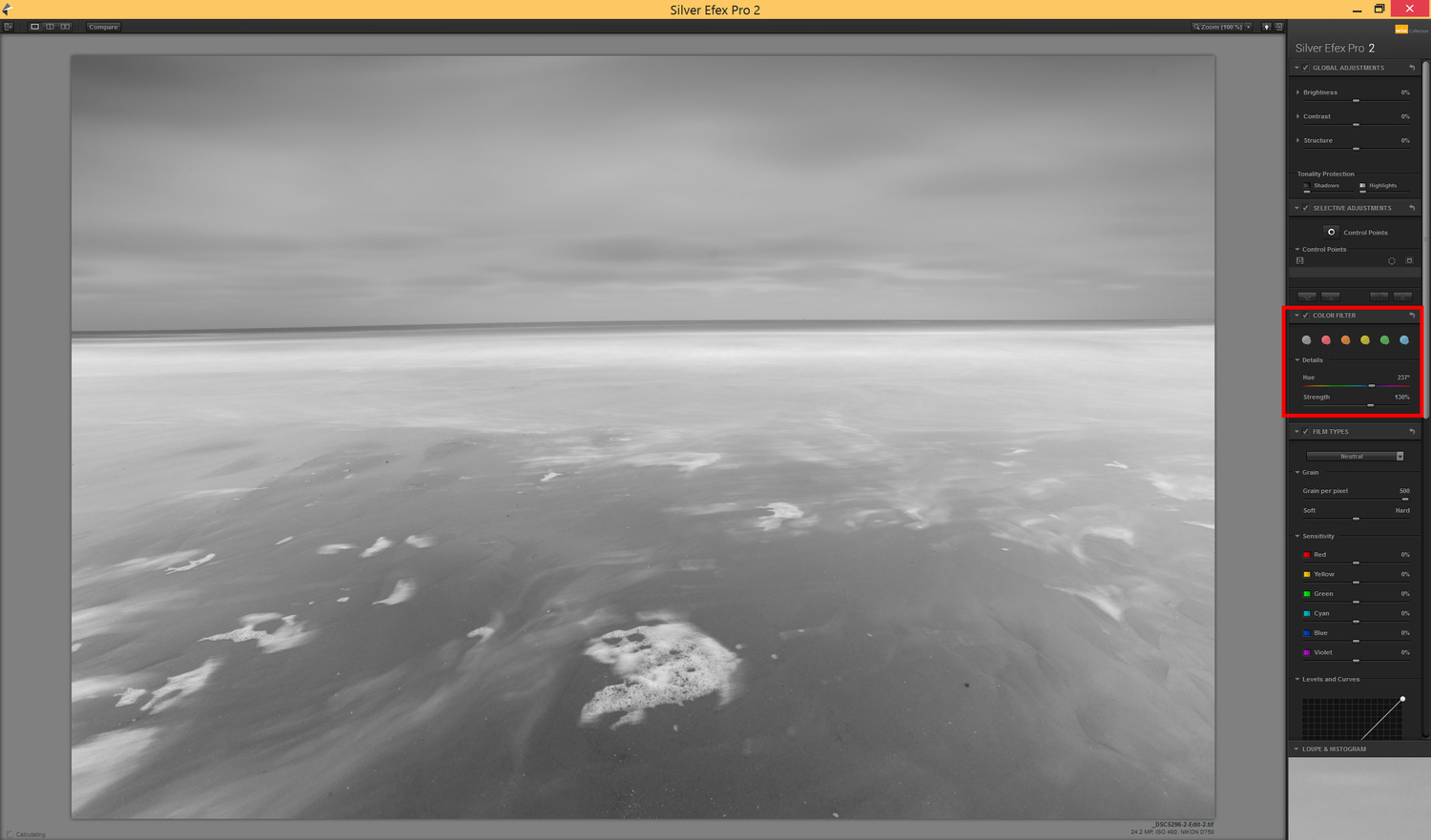This screenshot has height=840, width=1431.
Task: Reset Selective Adjustments with the undo arrow
Action: click(1412, 208)
